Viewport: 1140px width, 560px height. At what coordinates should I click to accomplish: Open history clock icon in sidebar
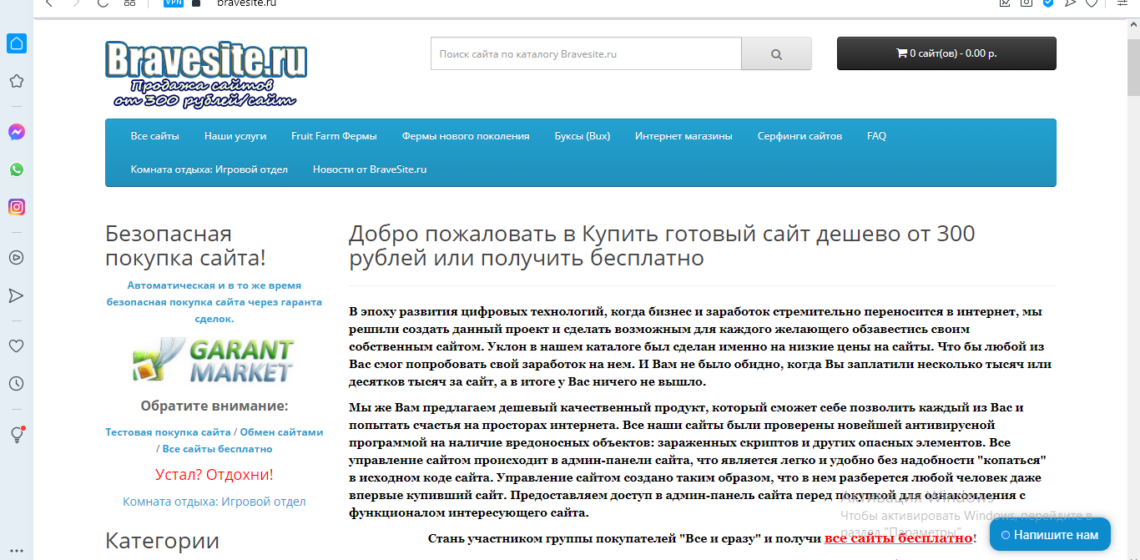pos(16,383)
